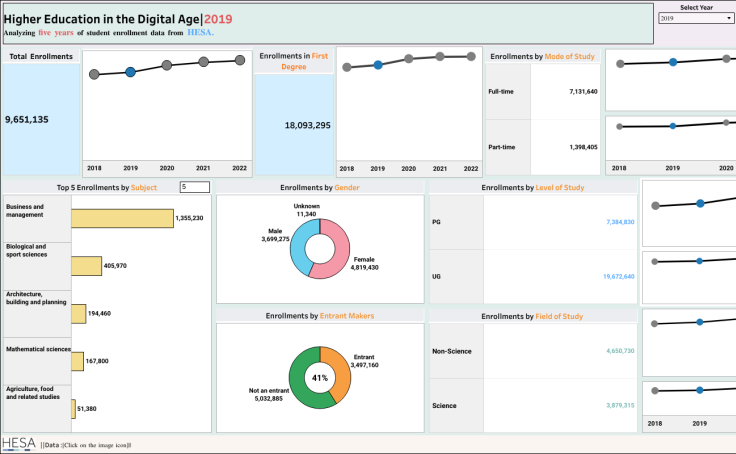
Task: Select the Full-time row in Mode of Study
Action: click(543, 91)
